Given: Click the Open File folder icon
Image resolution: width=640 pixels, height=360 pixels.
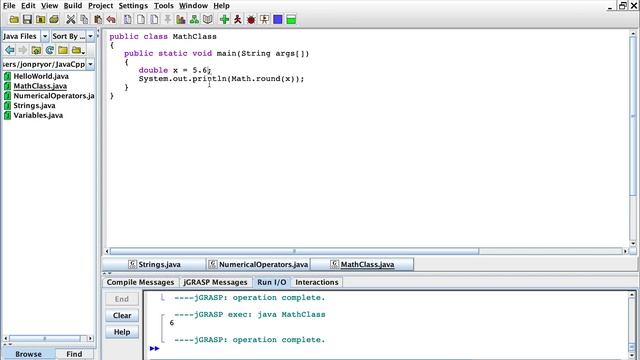Looking at the screenshot, I should (x=14, y=19).
